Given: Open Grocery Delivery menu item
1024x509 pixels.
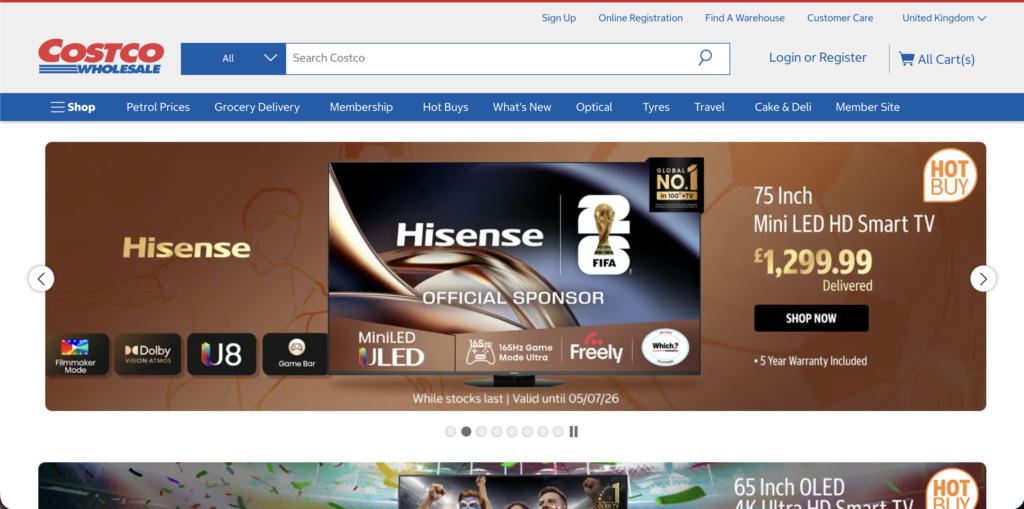Looking at the screenshot, I should tap(257, 107).
